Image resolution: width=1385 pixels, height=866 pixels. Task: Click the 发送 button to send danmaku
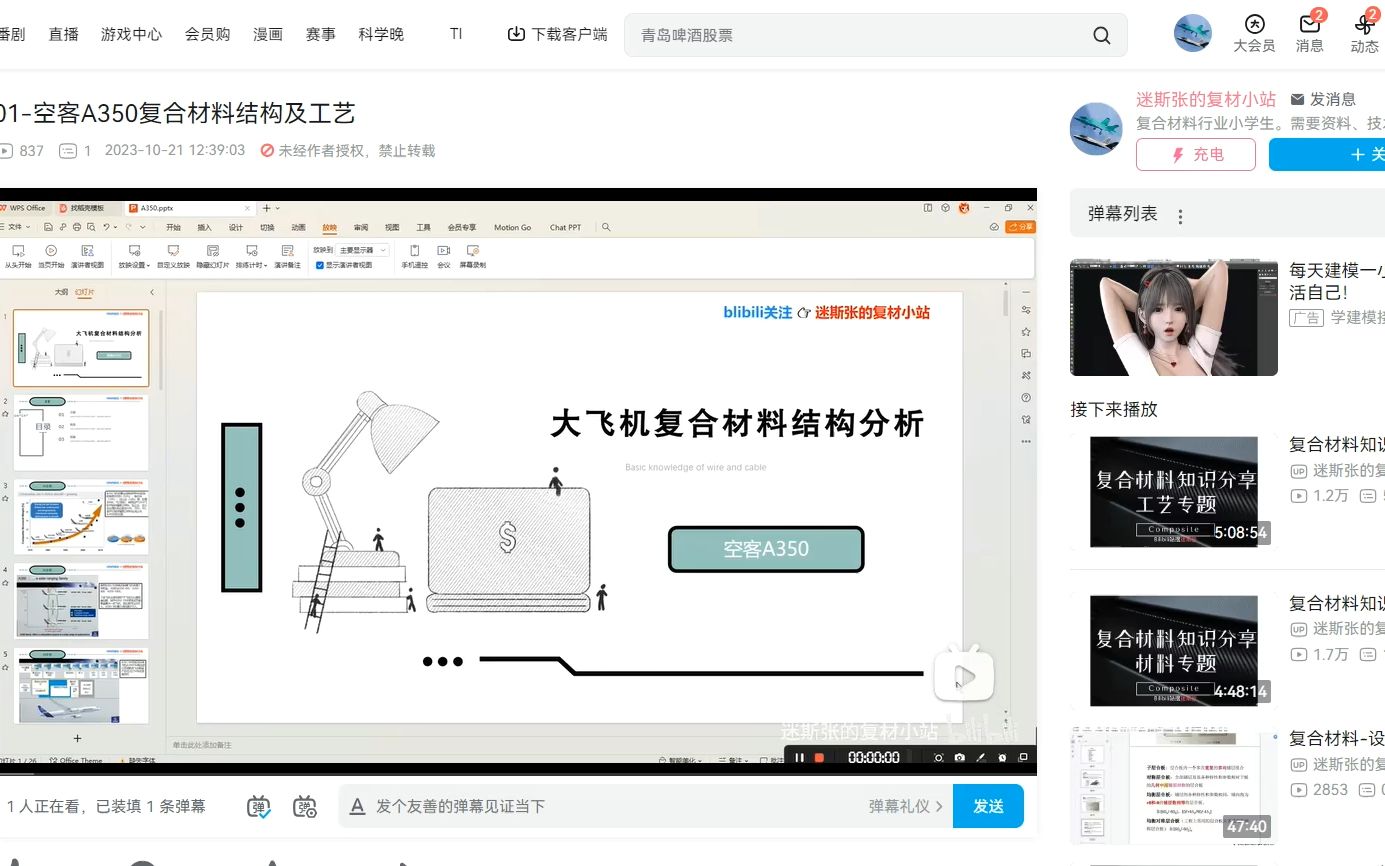tap(988, 806)
